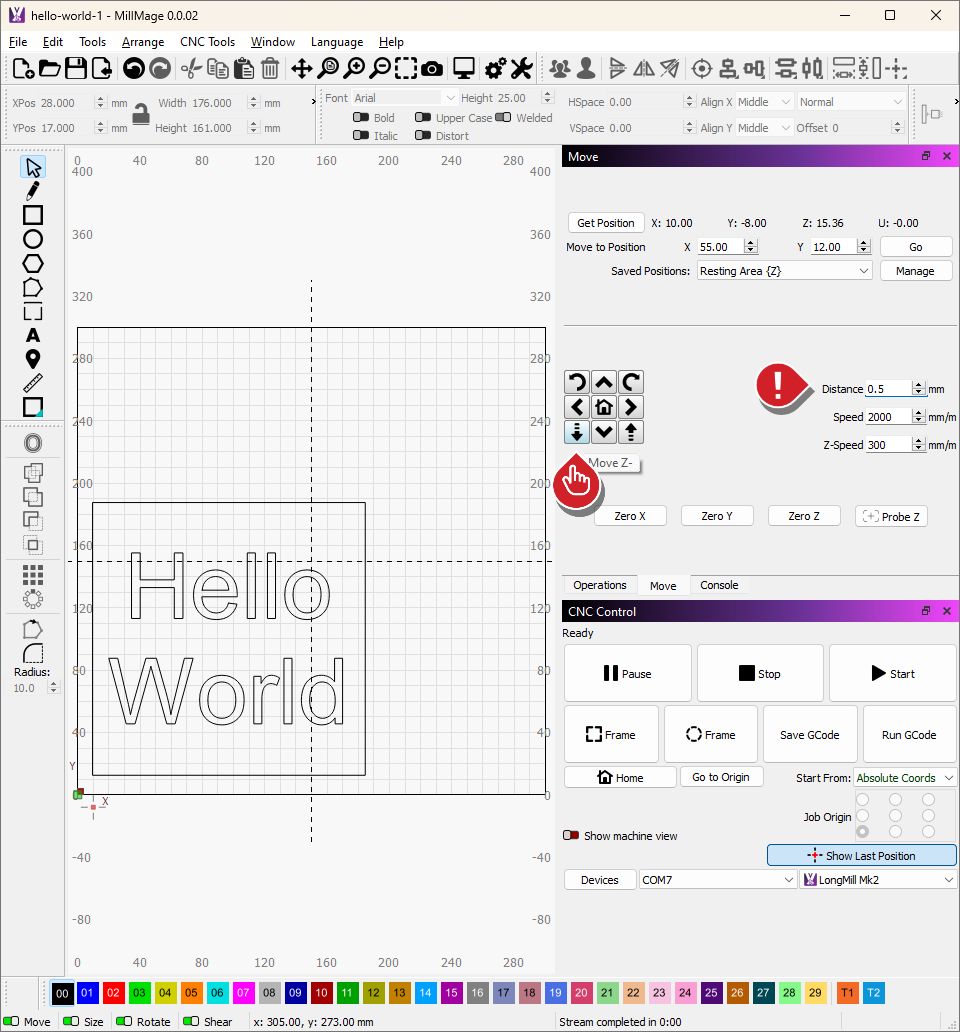Toggle Show machine view switch

[x=571, y=835]
